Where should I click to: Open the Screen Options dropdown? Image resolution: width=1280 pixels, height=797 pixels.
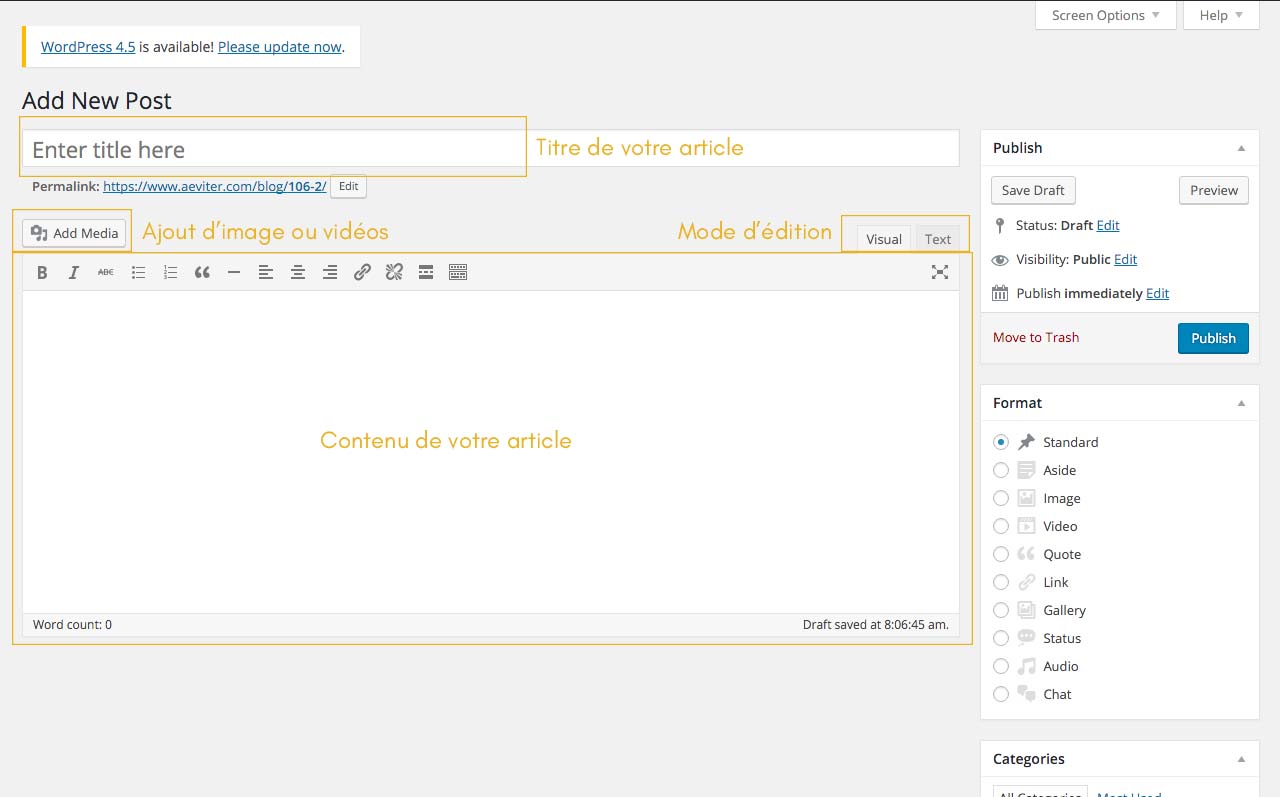[x=1105, y=15]
